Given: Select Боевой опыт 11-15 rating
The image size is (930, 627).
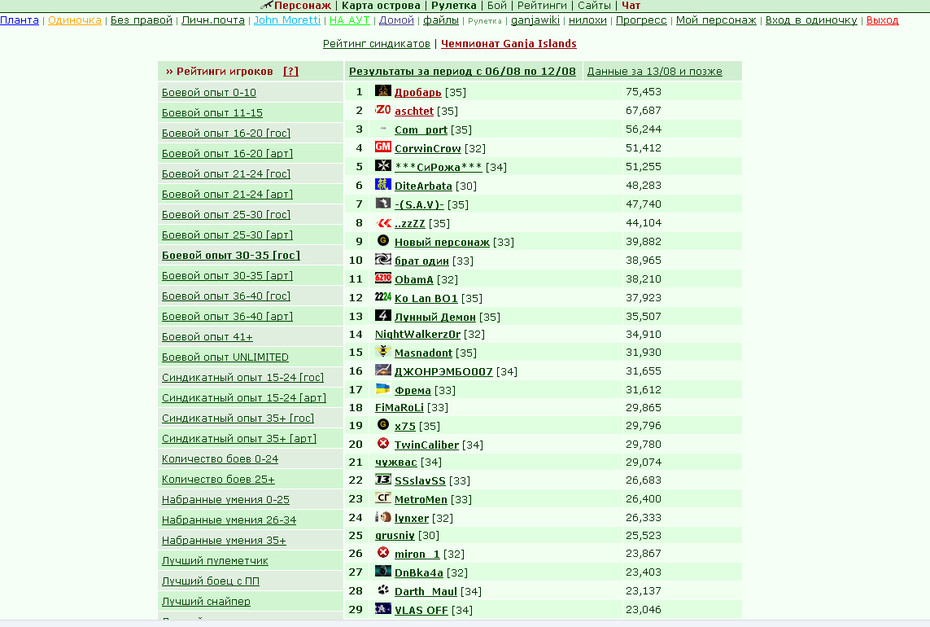Looking at the screenshot, I should tap(212, 113).
